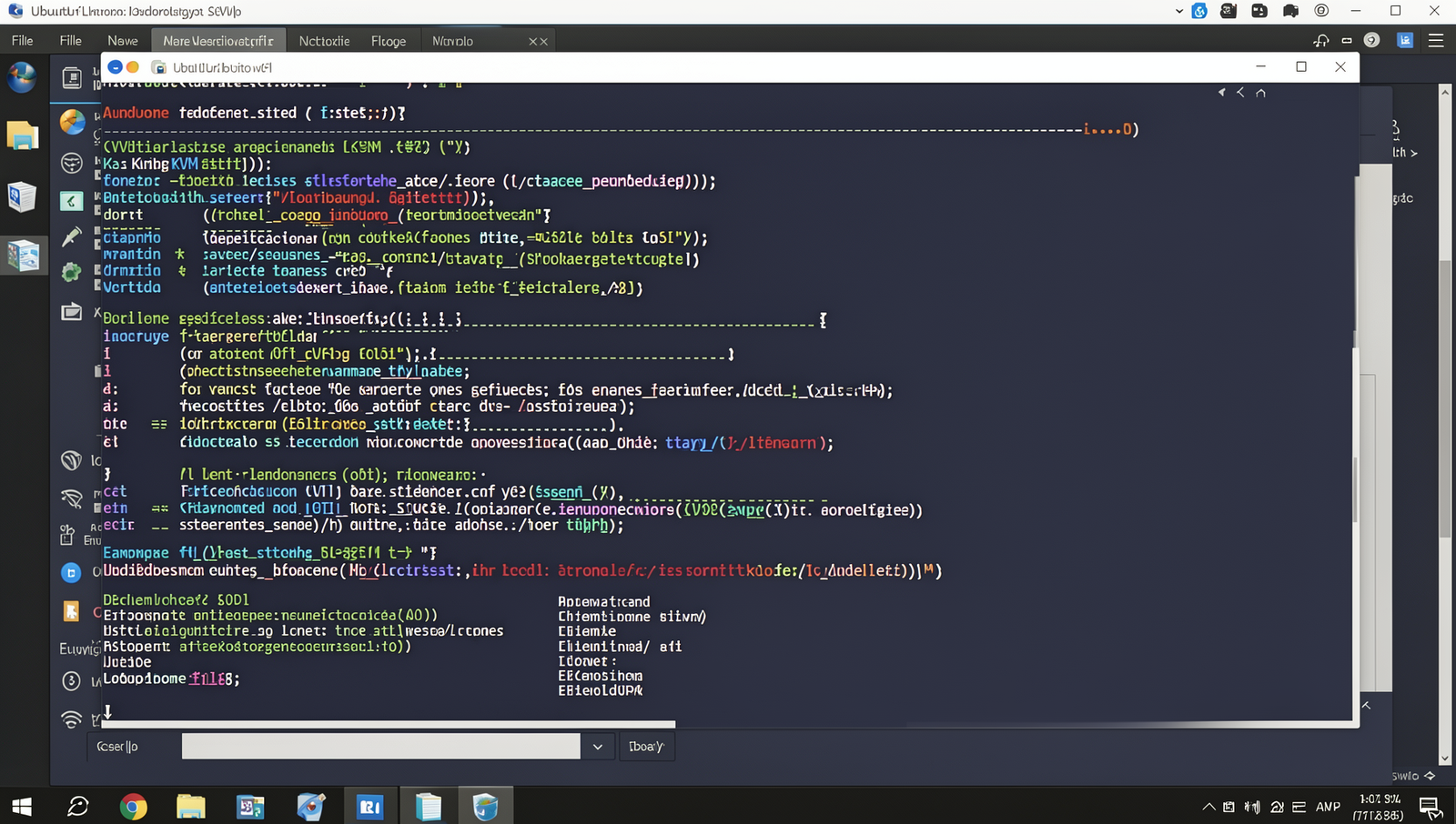Open the dropdown arrow beside the bottom input field
This screenshot has width=1456, height=824.
coord(598,747)
